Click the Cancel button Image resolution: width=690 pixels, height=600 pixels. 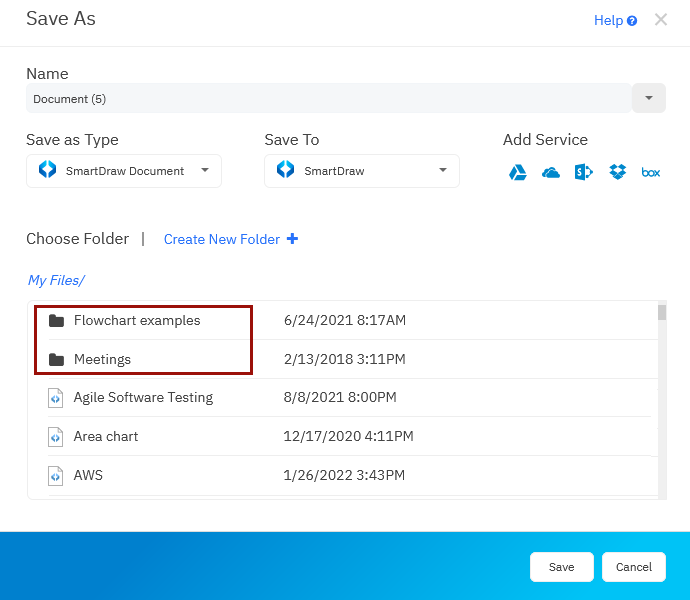coord(633,567)
